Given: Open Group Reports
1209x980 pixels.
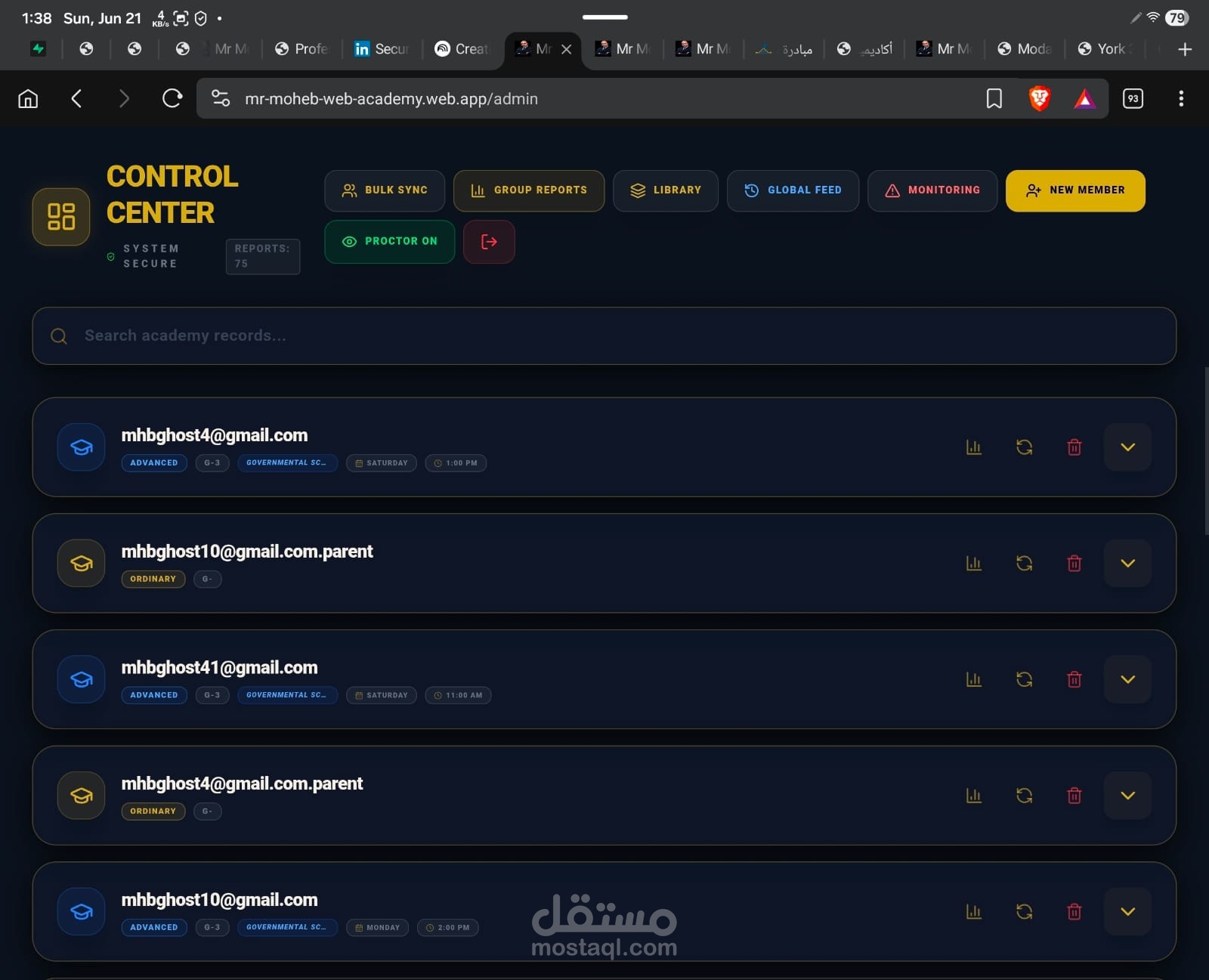Looking at the screenshot, I should [x=529, y=190].
